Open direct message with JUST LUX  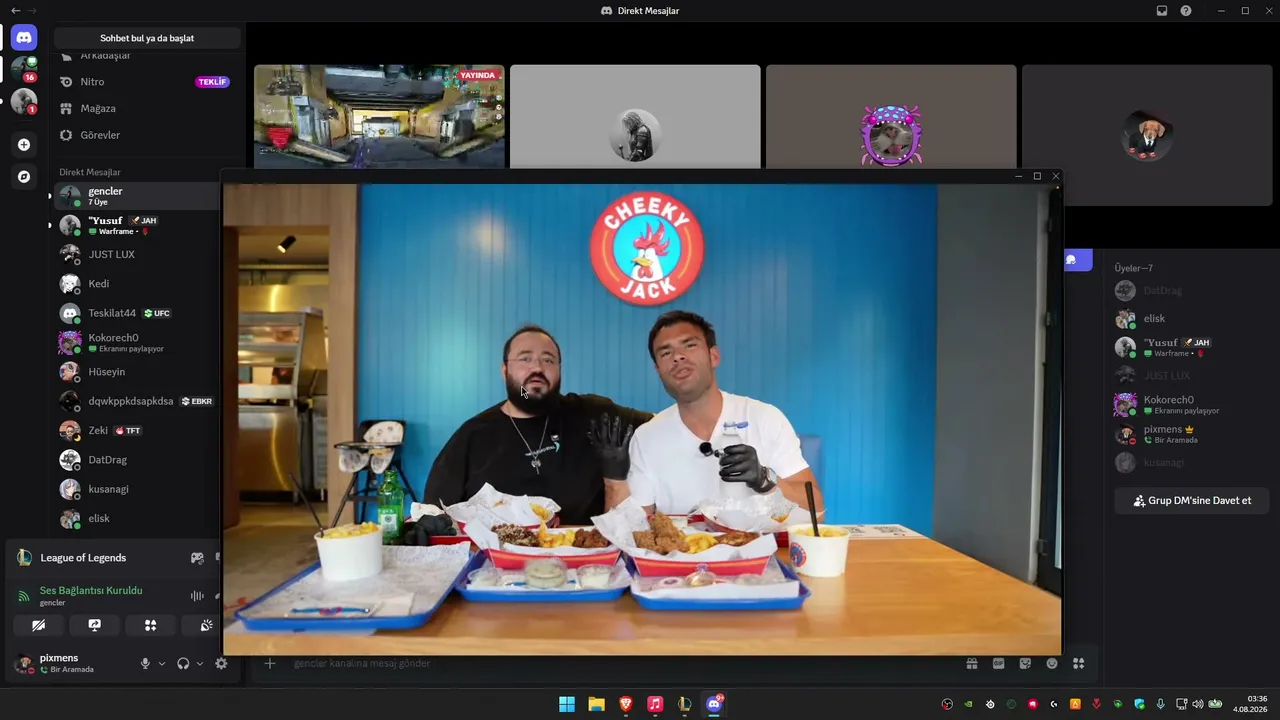click(138, 254)
